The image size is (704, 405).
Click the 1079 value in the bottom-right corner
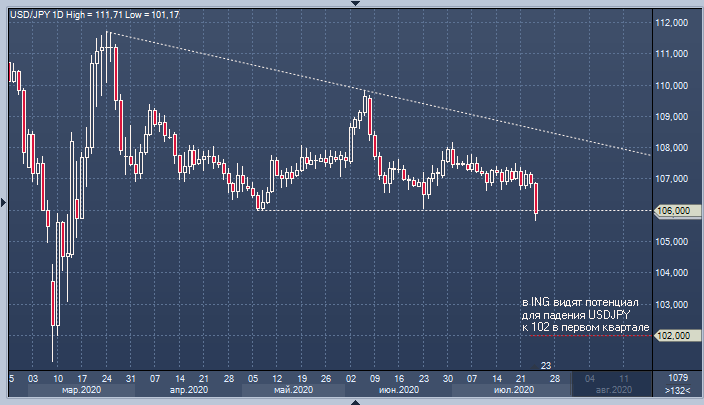[x=677, y=378]
